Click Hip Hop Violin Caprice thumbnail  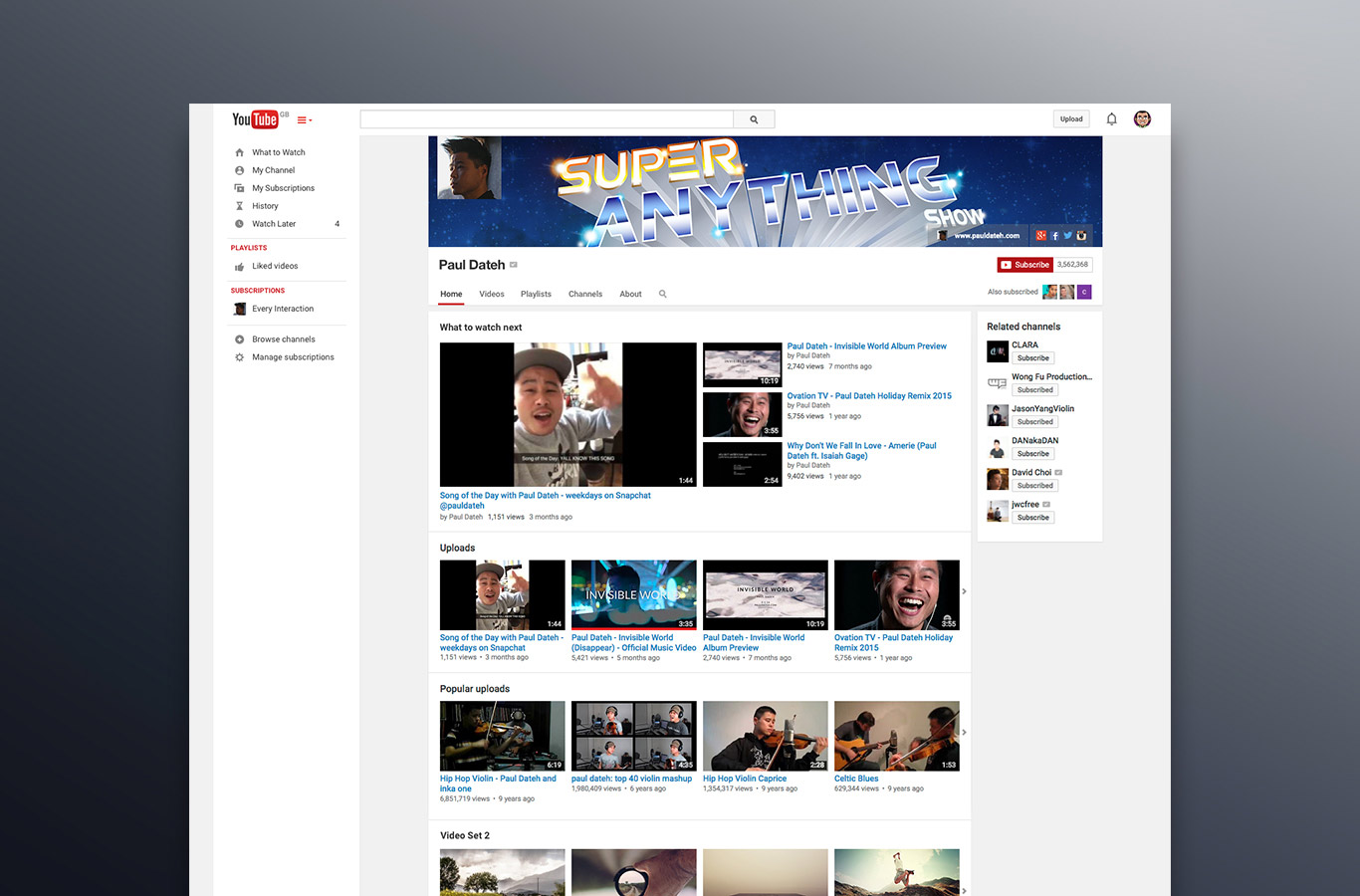coord(765,736)
